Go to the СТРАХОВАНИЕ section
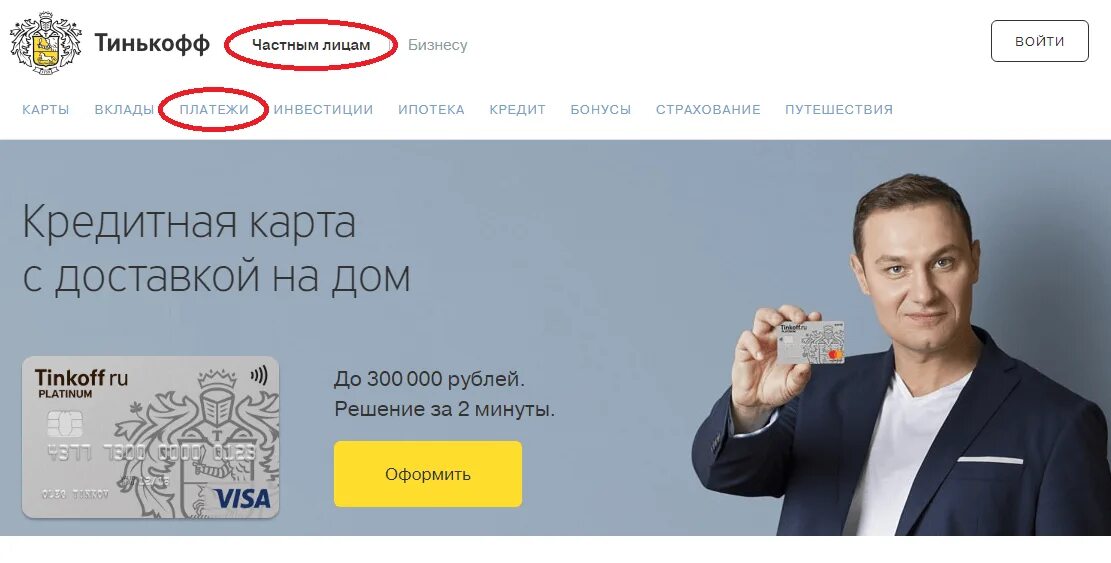Screen dimensions: 1111x563 tap(708, 110)
